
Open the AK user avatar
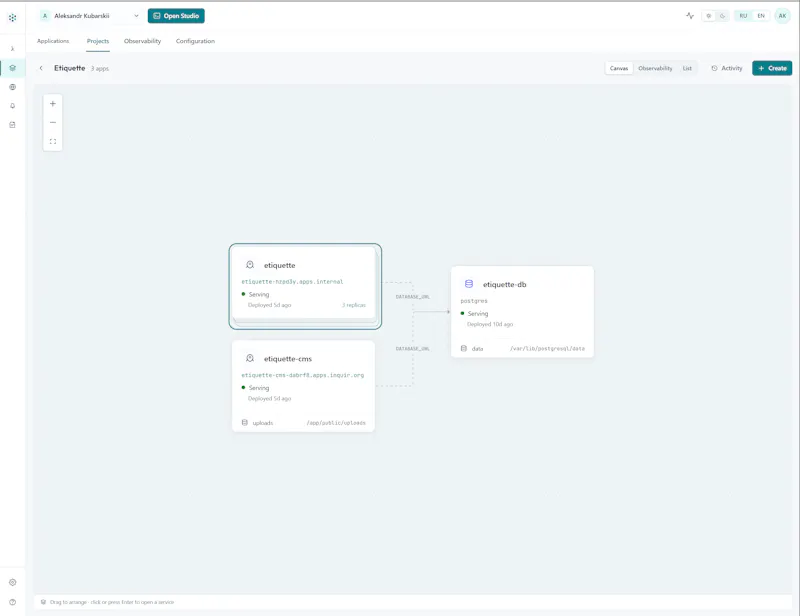[x=782, y=16]
